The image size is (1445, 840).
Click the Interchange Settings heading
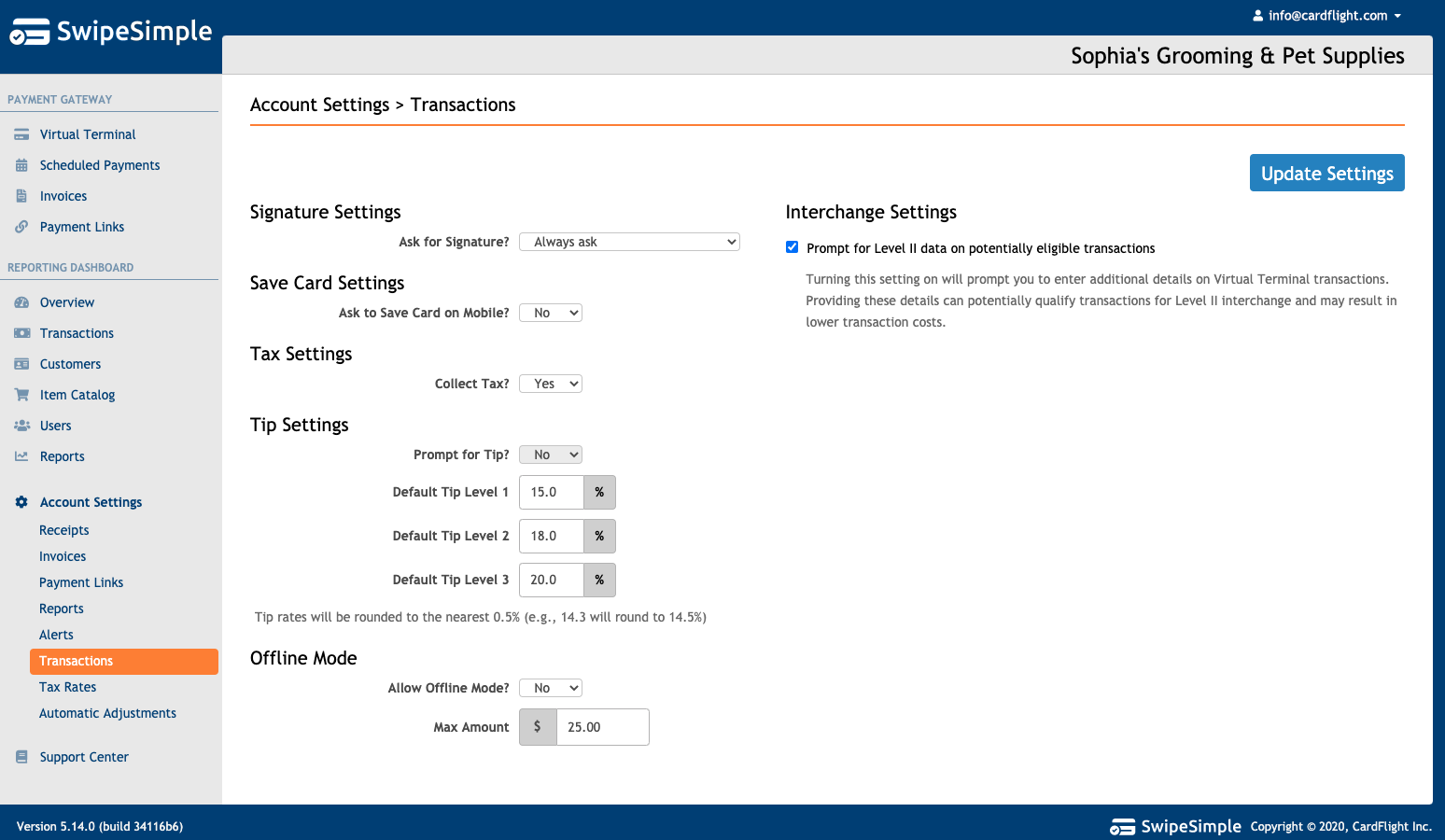[x=871, y=212]
